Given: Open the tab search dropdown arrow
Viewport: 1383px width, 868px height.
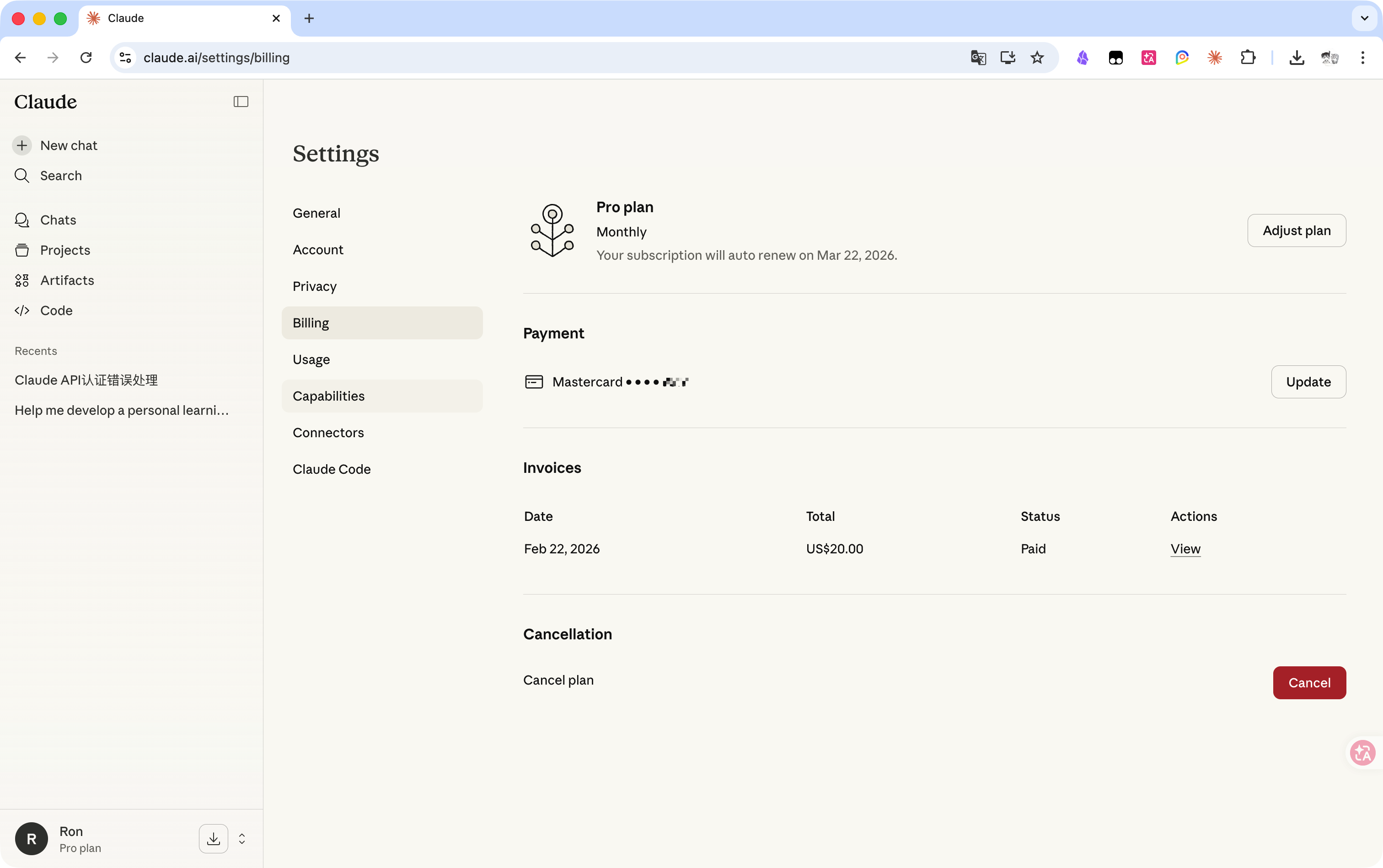Looking at the screenshot, I should point(1365,18).
